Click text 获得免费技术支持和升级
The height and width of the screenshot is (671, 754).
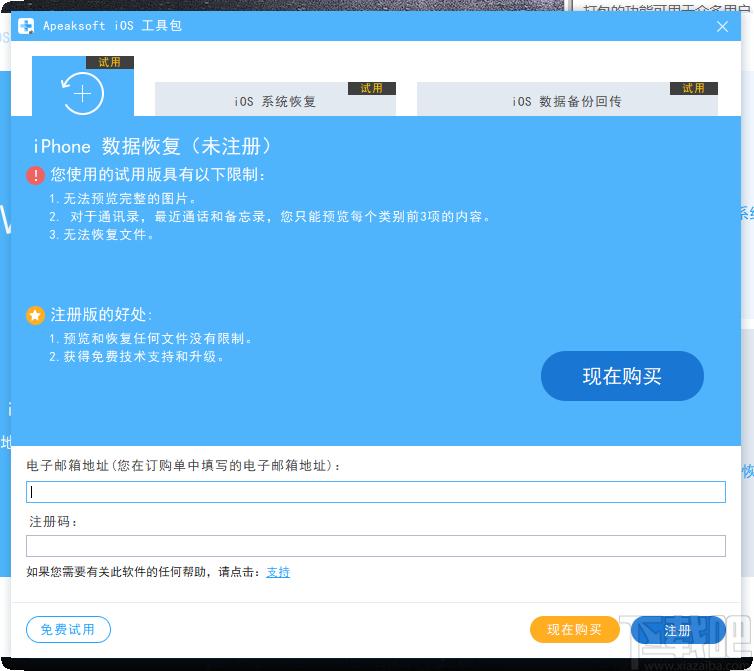136,357
